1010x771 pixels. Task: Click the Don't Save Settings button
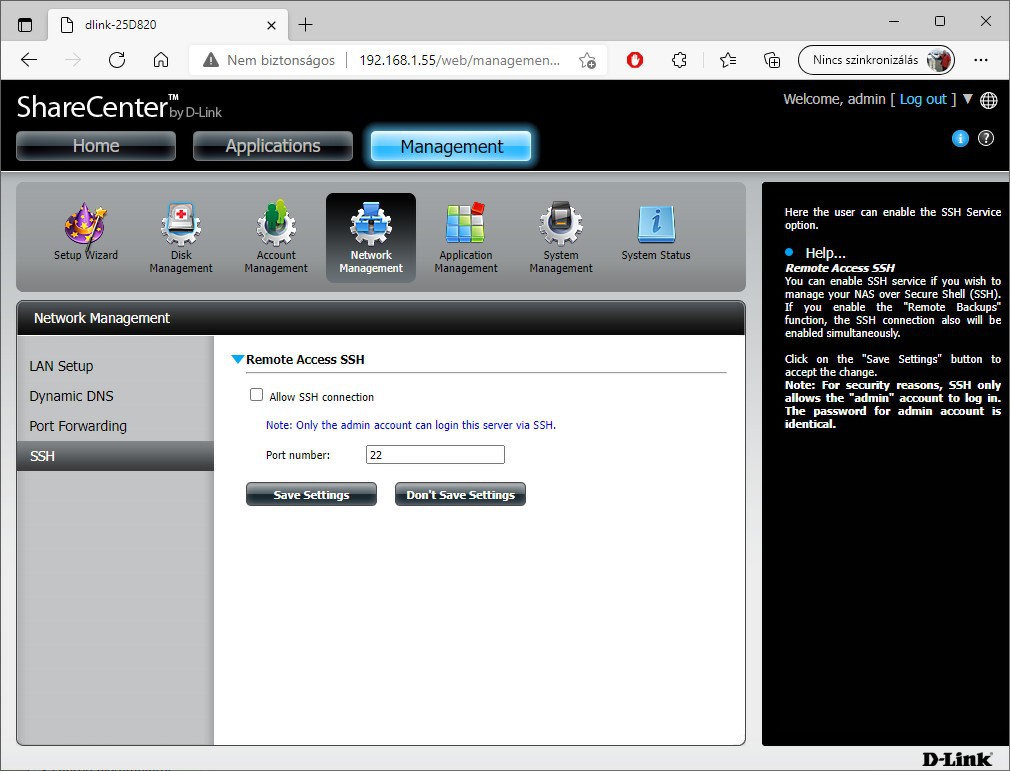[461, 495]
